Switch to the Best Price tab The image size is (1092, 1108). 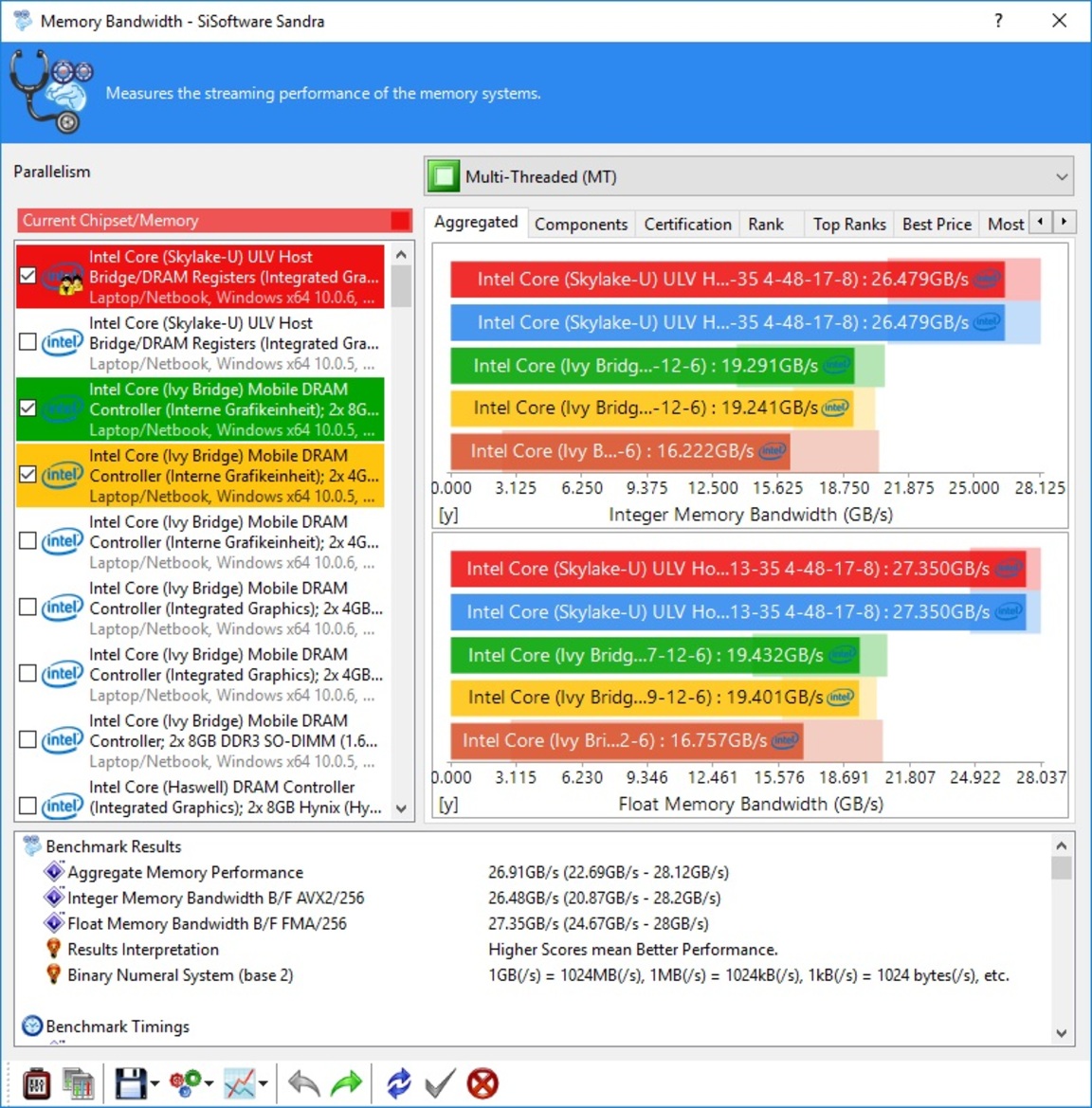[x=937, y=224]
